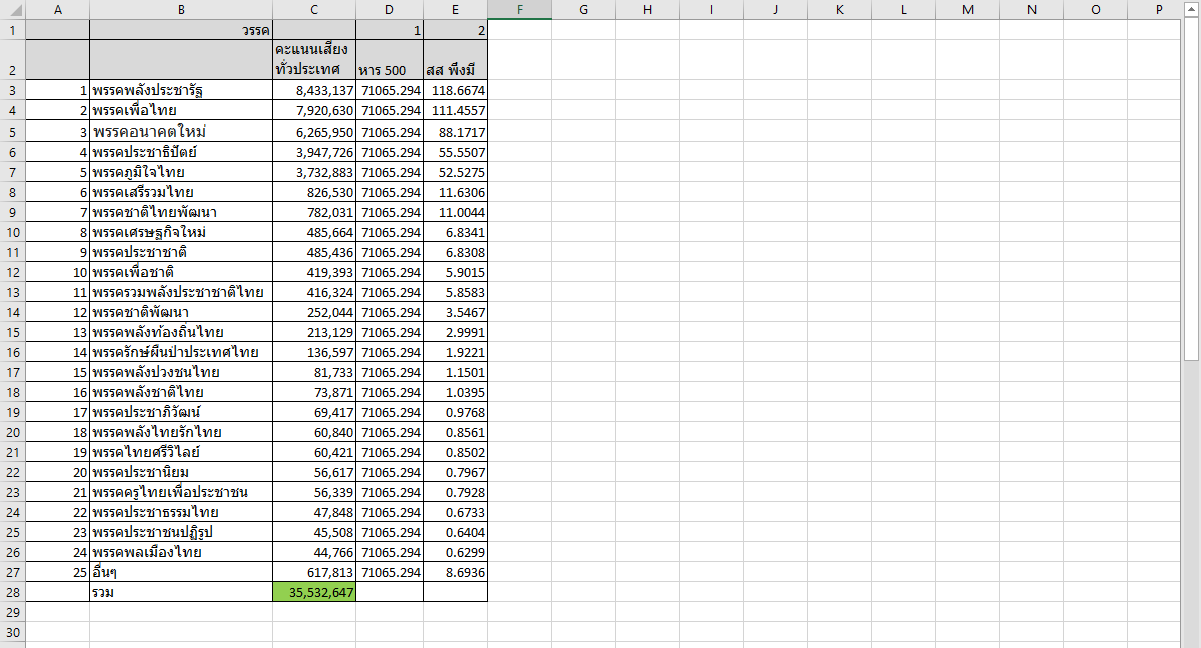Select column A header

pyautogui.click(x=57, y=9)
